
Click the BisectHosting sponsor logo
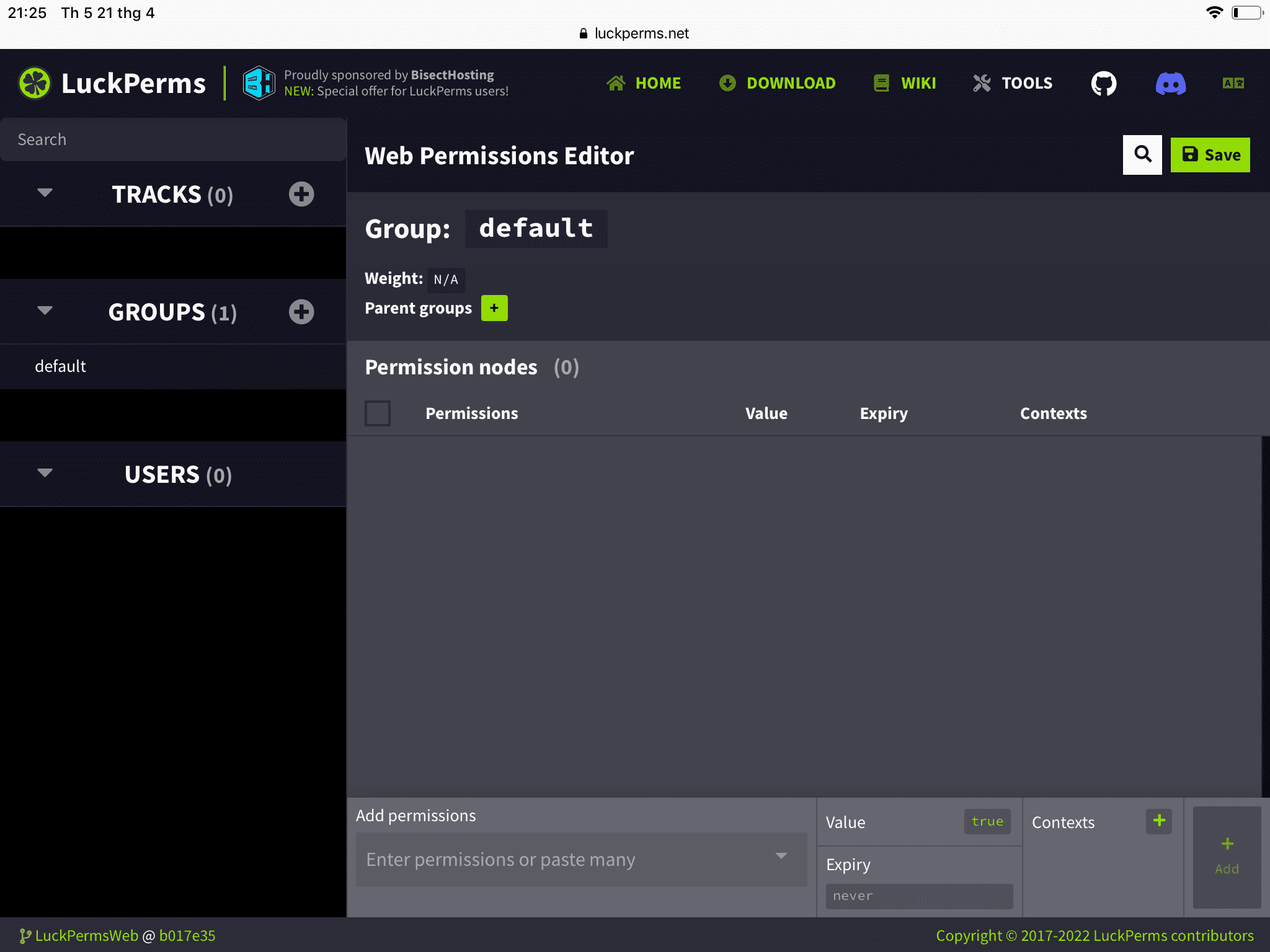click(259, 83)
